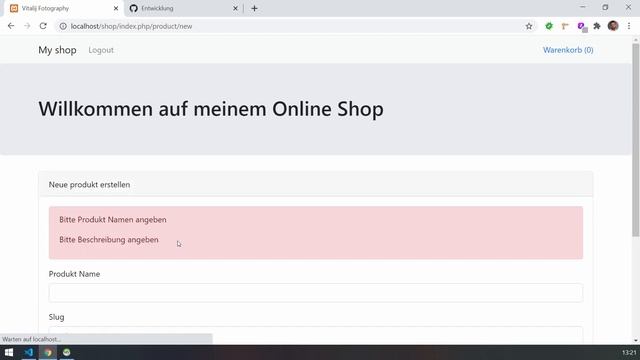Open the Warenkorb (0) cart link
The image size is (640, 360).
point(568,50)
